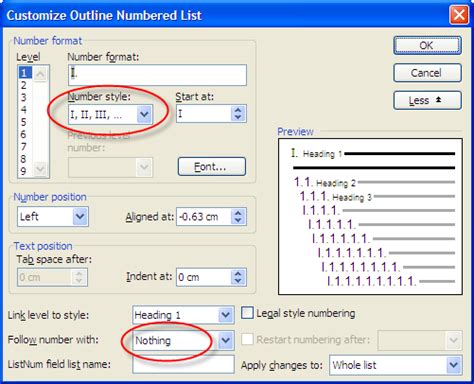474x384 pixels.
Task: Select level 4 in the Level list
Action: point(24,110)
